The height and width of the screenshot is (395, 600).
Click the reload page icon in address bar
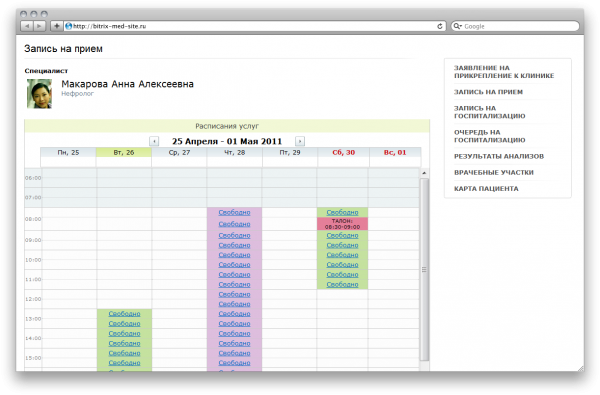440,26
